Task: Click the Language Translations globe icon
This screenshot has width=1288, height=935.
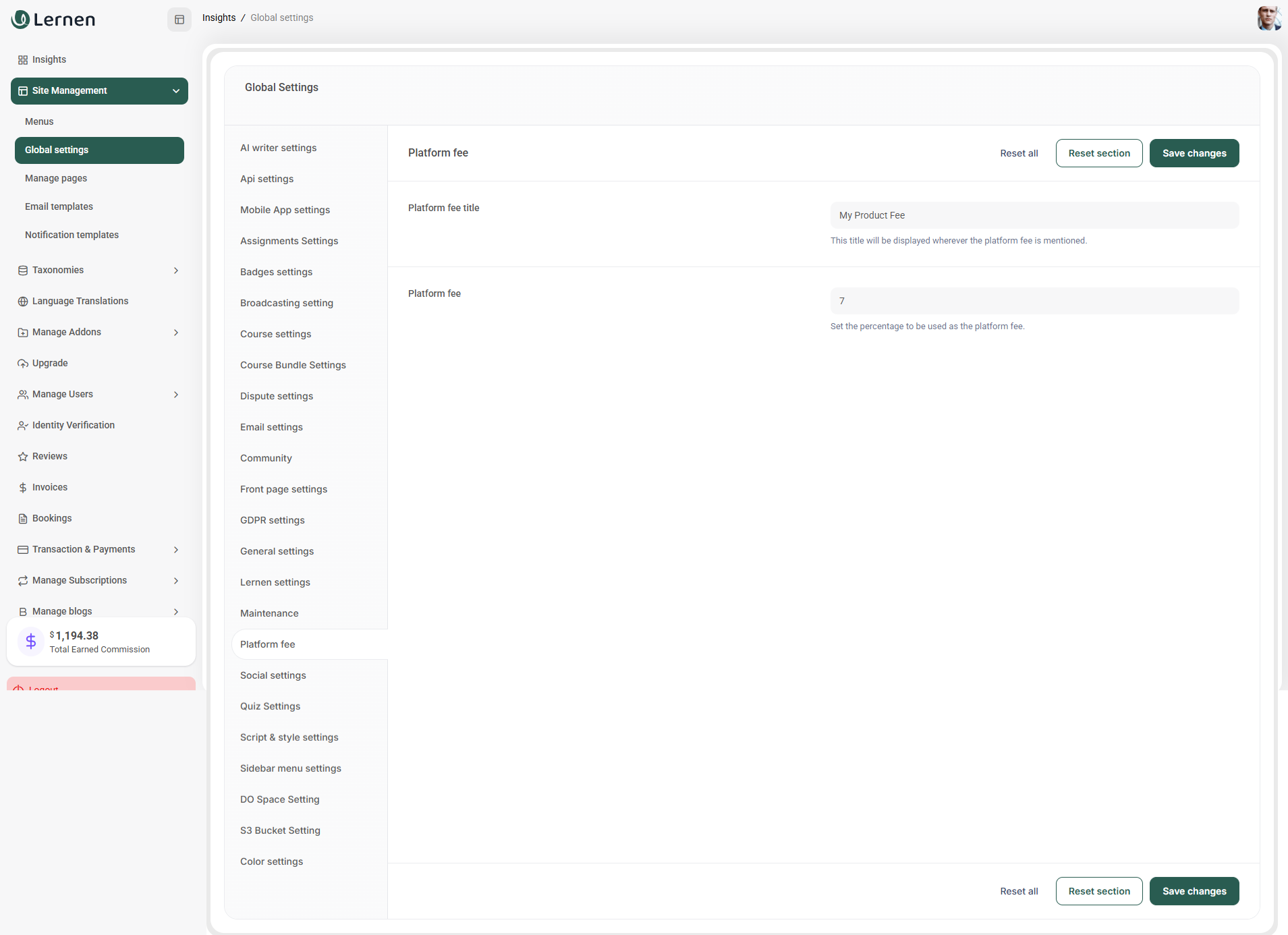Action: coord(23,302)
